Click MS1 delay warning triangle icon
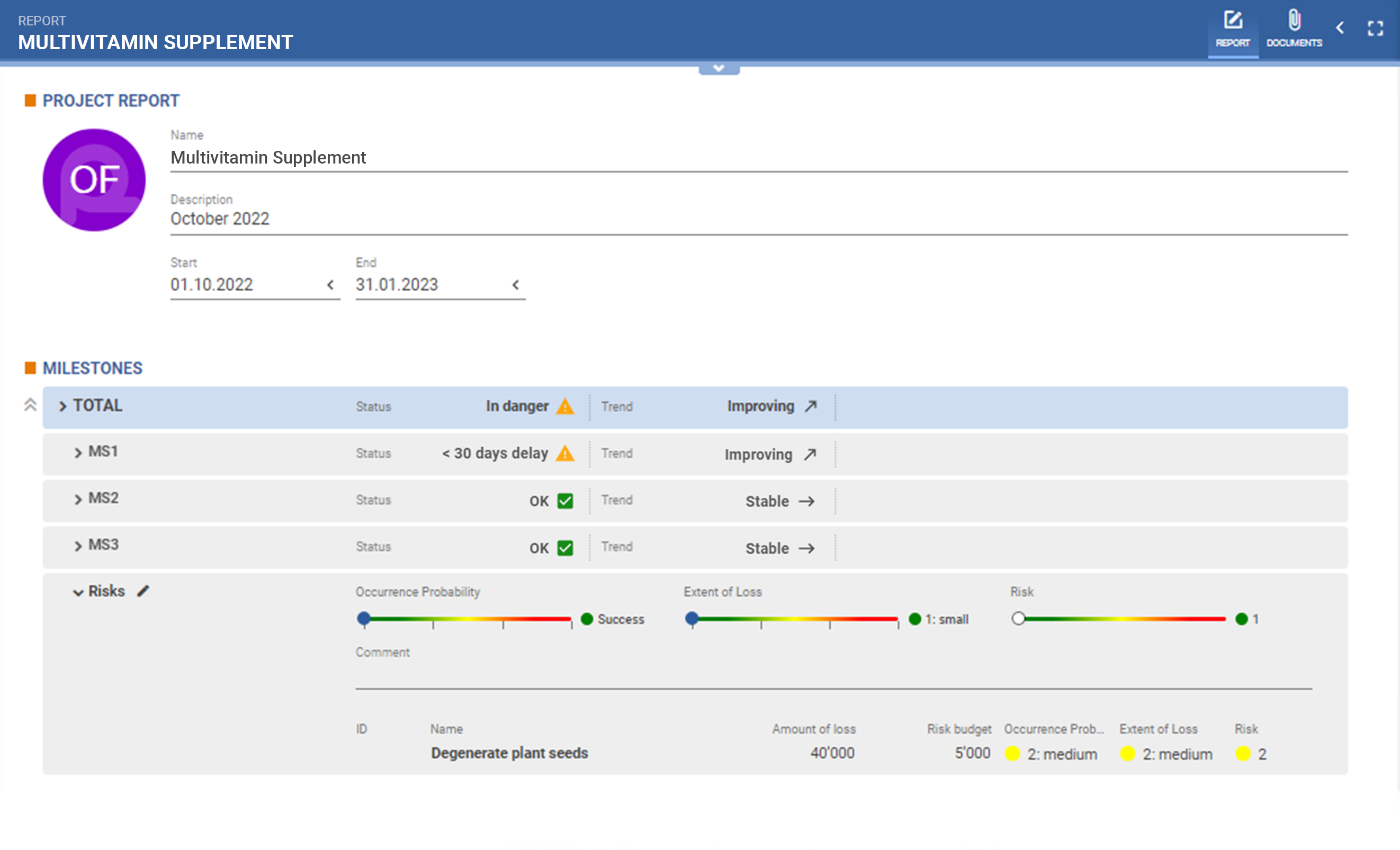 565,453
